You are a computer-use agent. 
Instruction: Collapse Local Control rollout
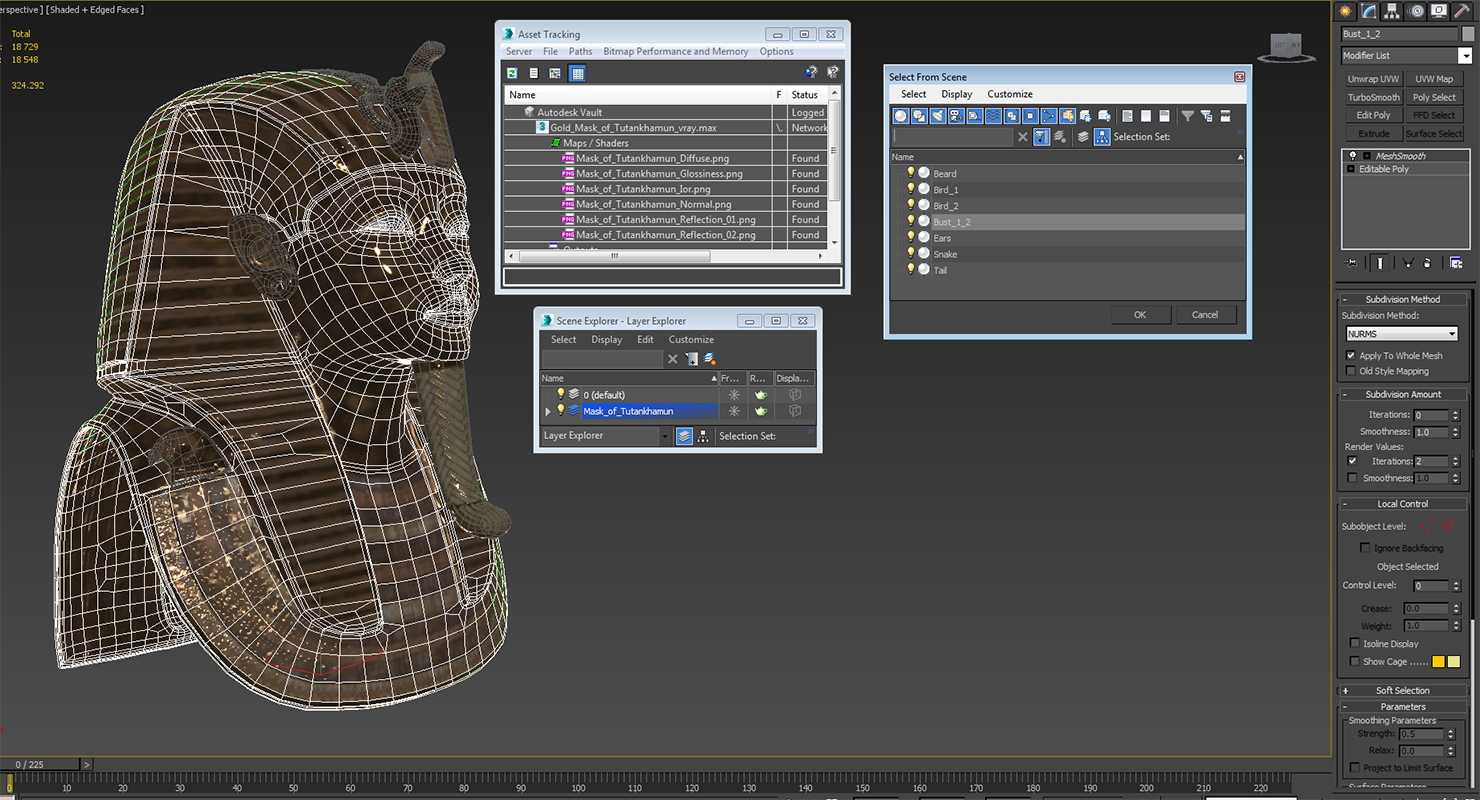(x=1403, y=504)
